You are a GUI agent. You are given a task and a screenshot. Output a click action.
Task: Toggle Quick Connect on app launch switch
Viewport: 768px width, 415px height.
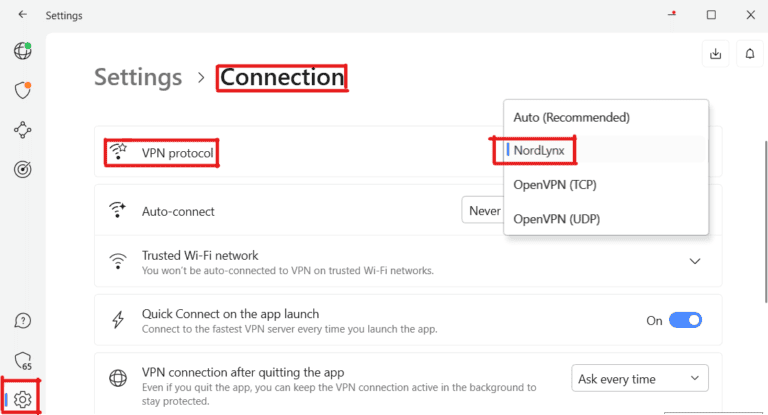point(685,320)
